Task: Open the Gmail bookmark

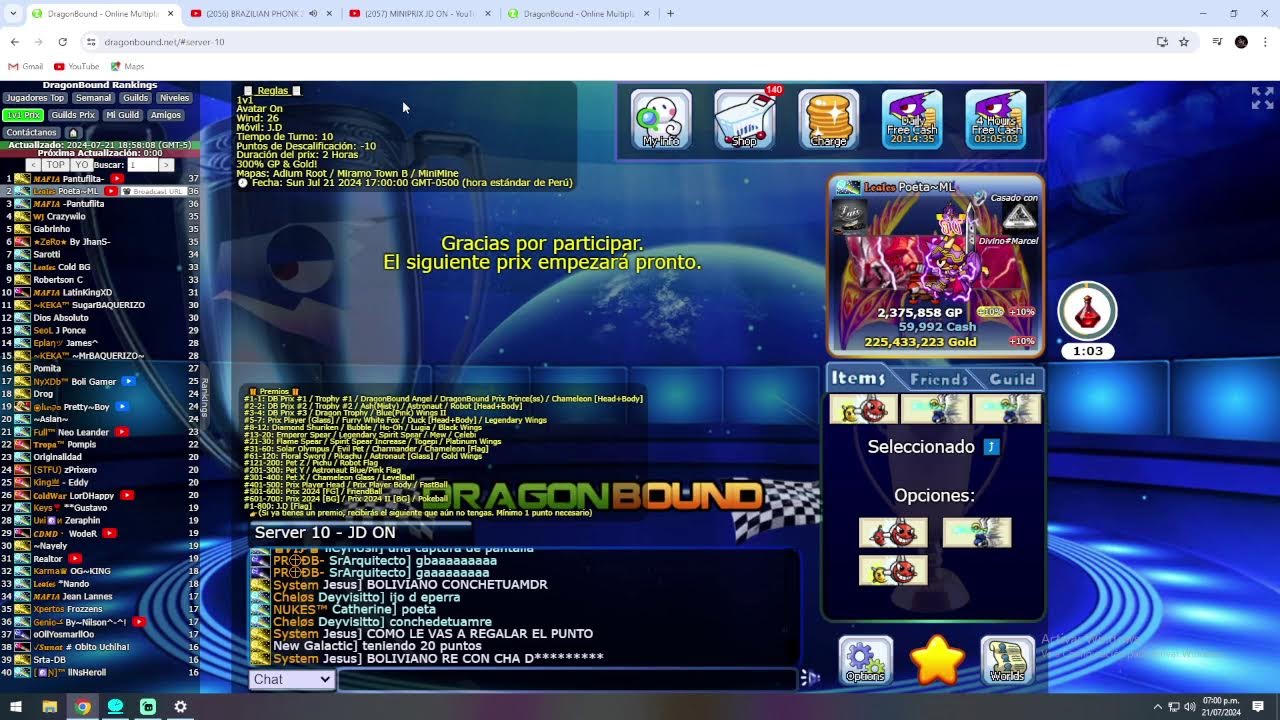Action: (25, 67)
